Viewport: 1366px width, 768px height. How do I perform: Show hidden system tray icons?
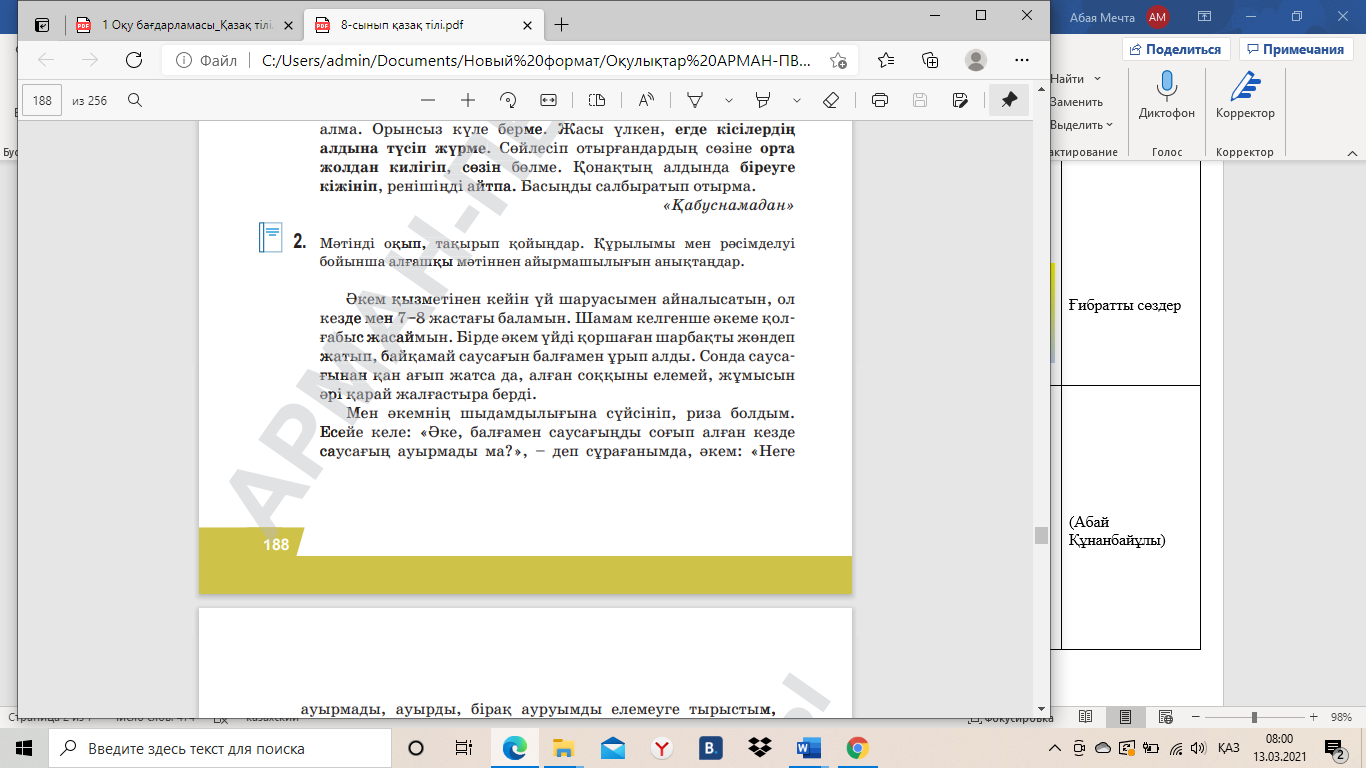(1056, 748)
